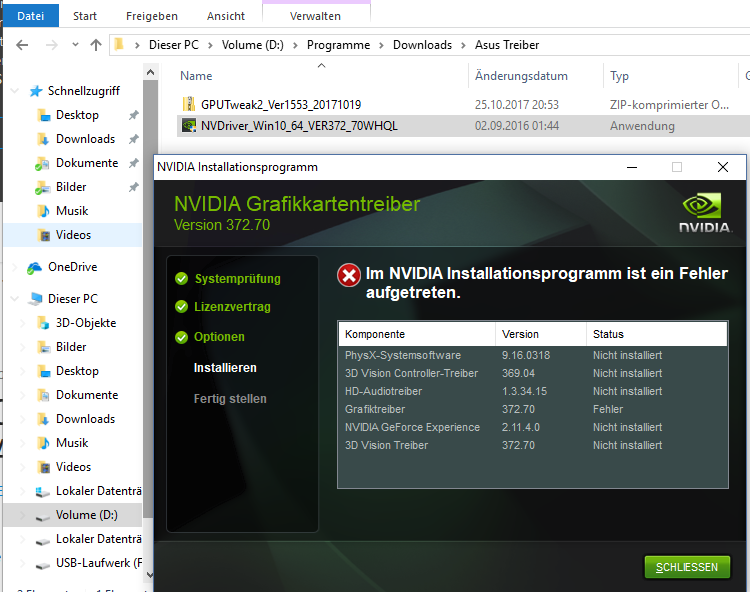Open Downloads under Schnellzugriff
Image resolution: width=750 pixels, height=592 pixels.
(86, 139)
